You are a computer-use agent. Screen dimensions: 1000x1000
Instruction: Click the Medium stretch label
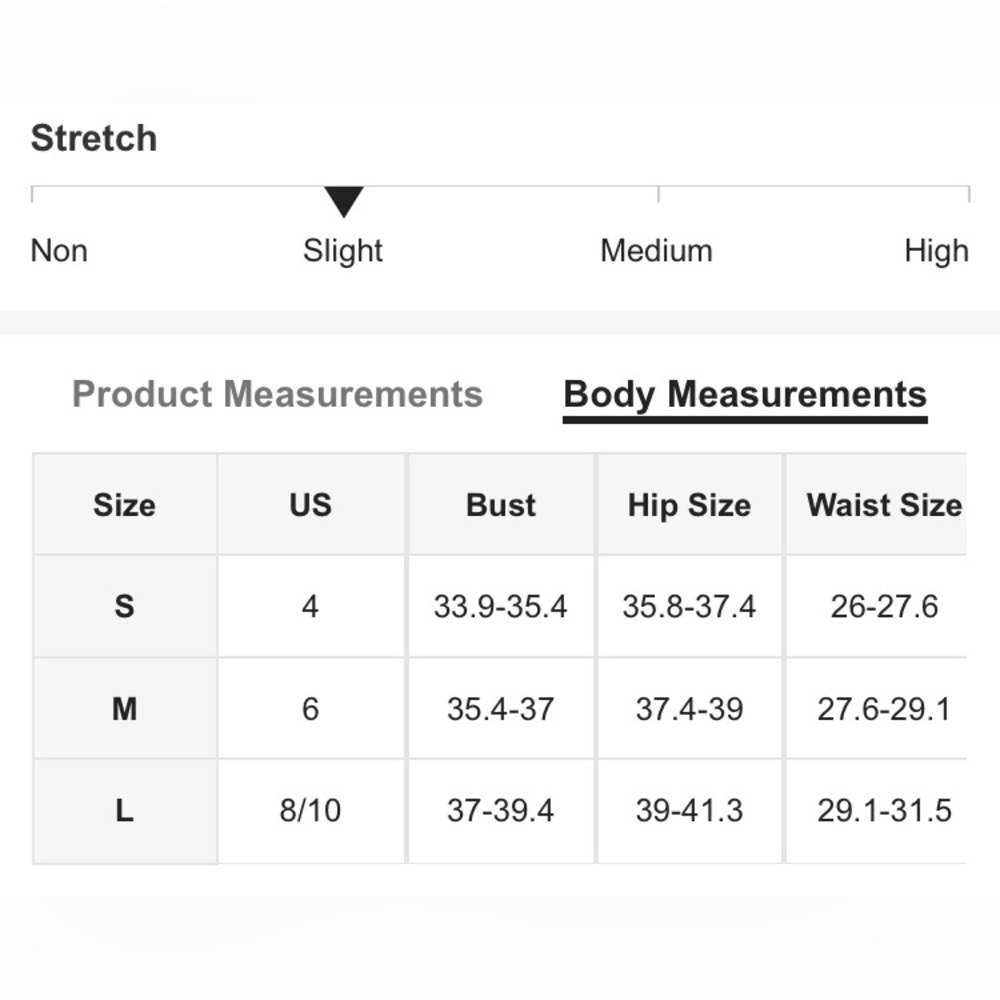click(x=656, y=250)
